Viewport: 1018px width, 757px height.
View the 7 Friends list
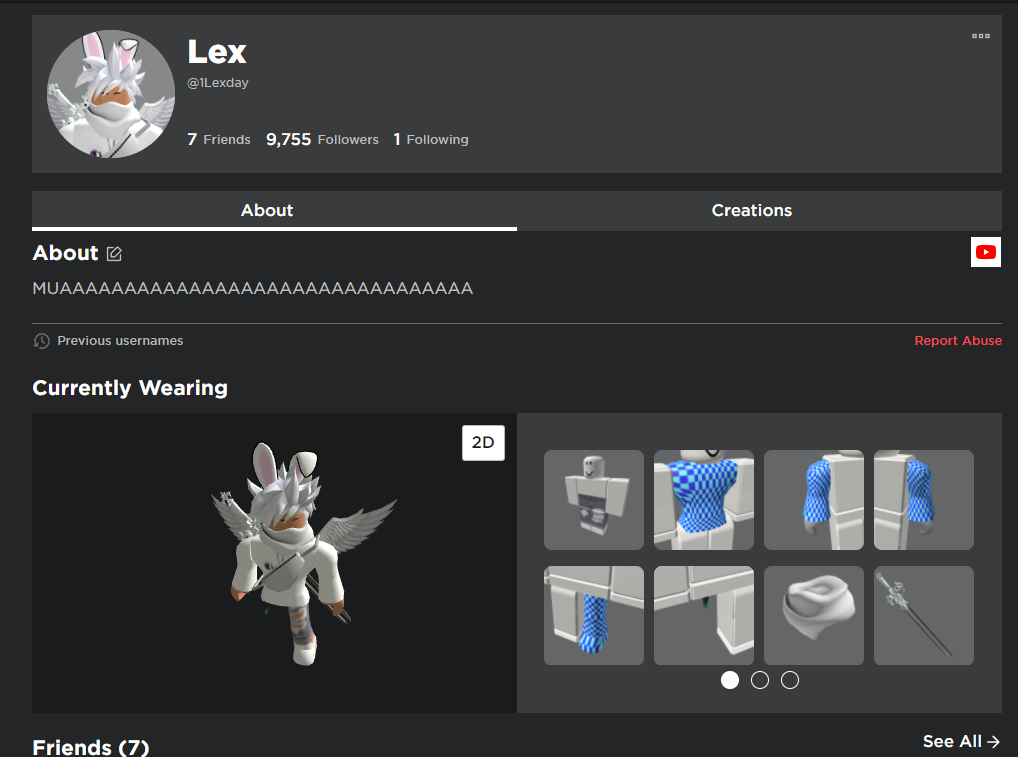pos(219,140)
